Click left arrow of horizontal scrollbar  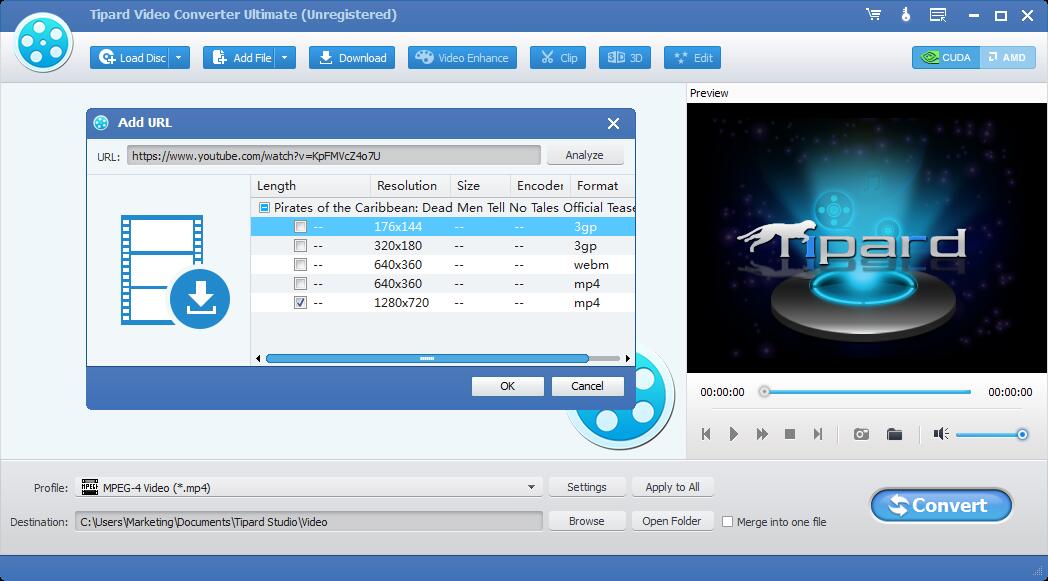[258, 358]
